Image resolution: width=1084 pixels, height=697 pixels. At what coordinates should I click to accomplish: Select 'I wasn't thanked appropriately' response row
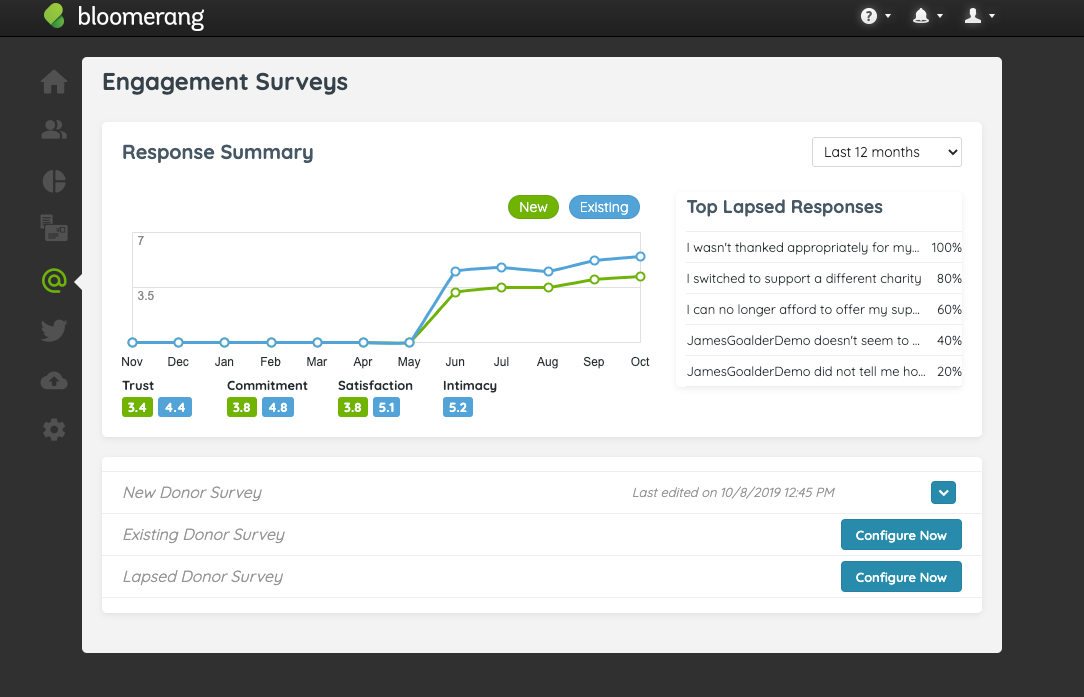click(824, 248)
